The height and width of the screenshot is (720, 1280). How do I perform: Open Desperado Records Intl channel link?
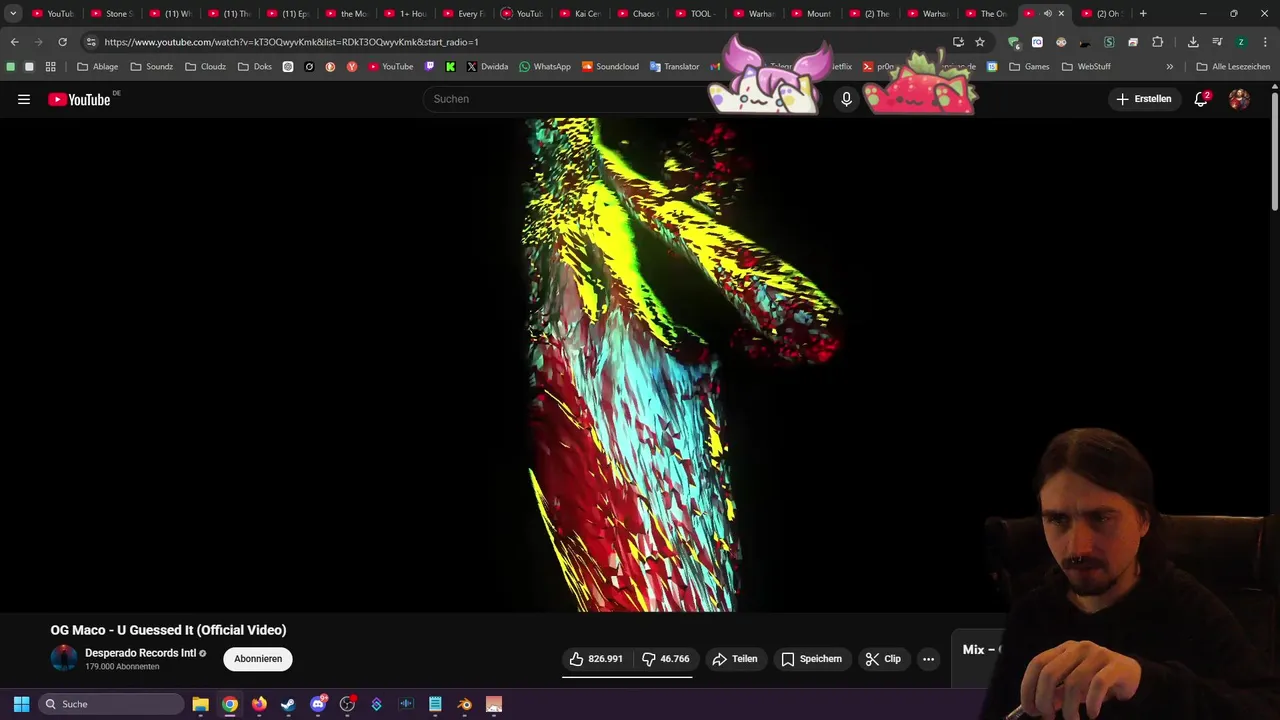point(140,653)
